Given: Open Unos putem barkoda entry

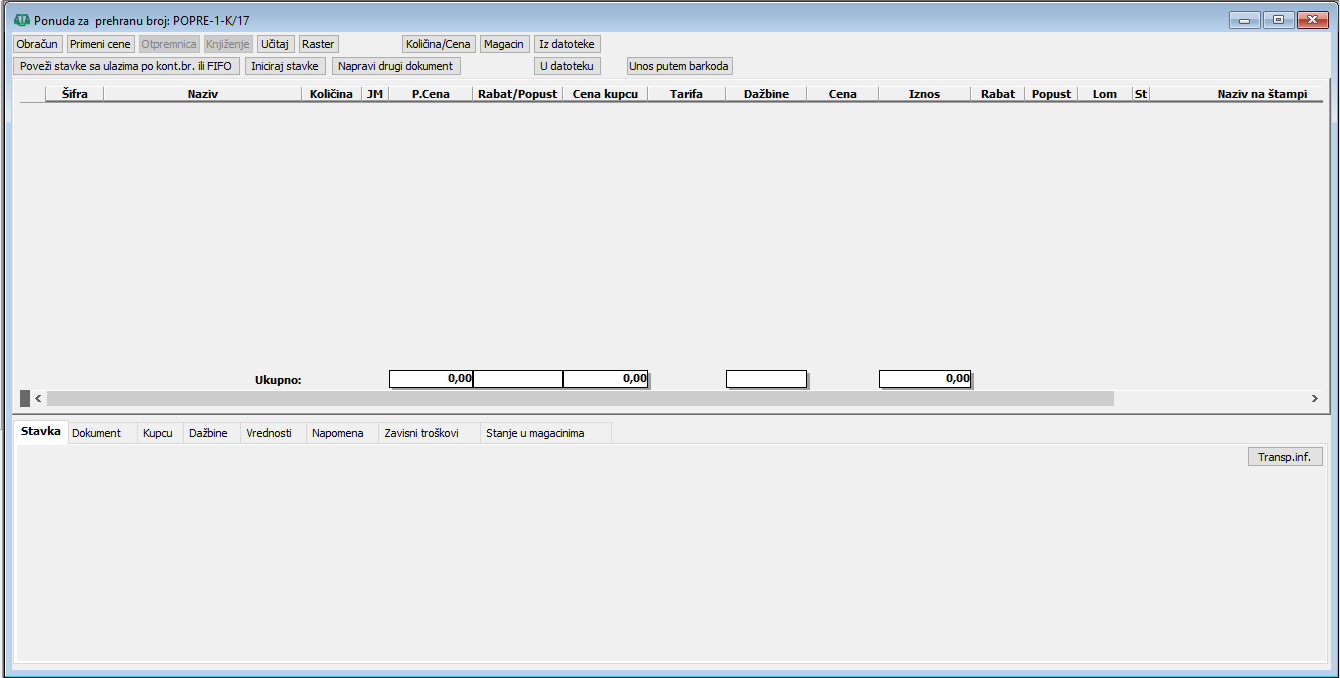Looking at the screenshot, I should [x=679, y=66].
